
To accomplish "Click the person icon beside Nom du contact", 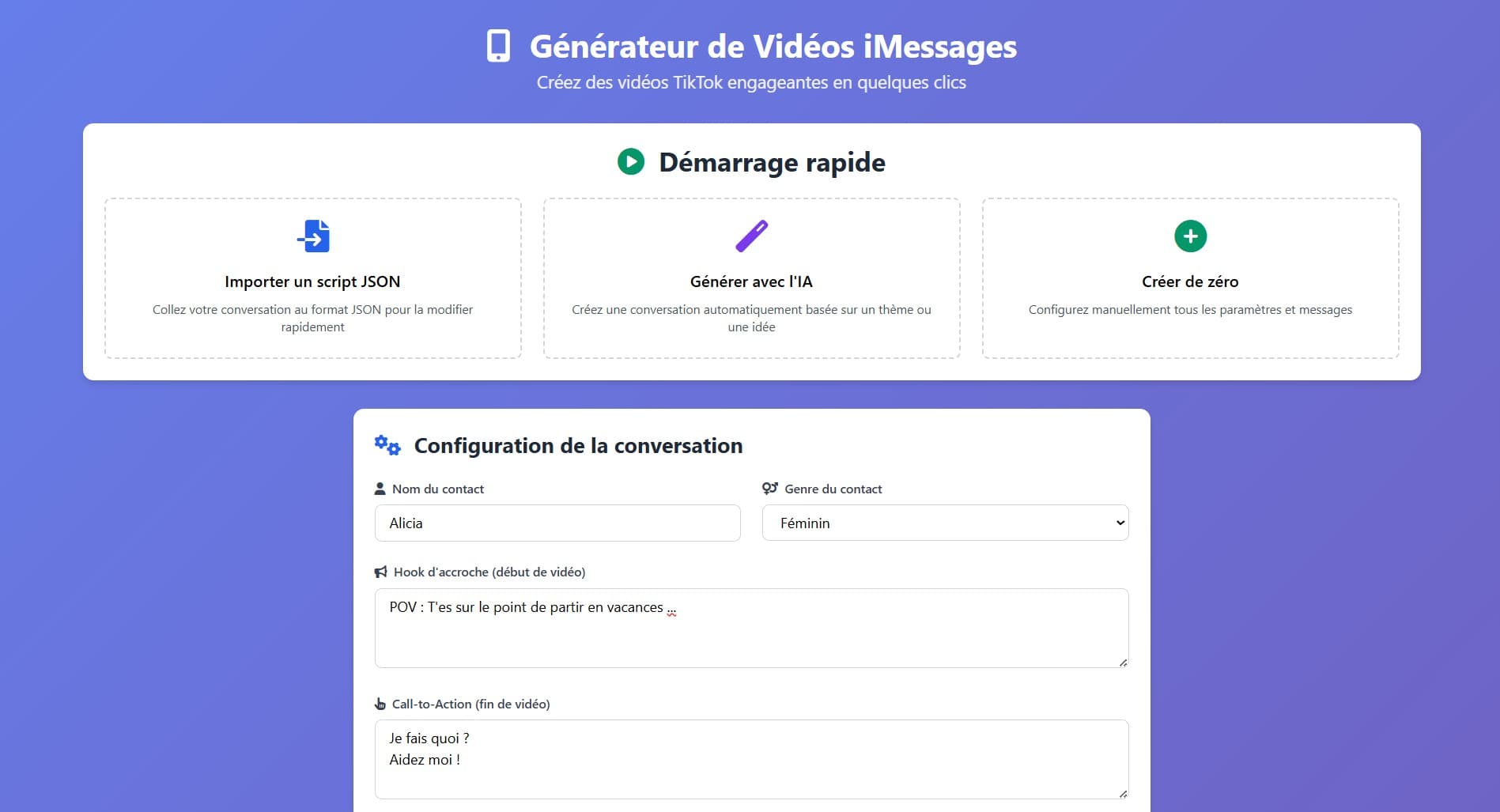I will 380,489.
